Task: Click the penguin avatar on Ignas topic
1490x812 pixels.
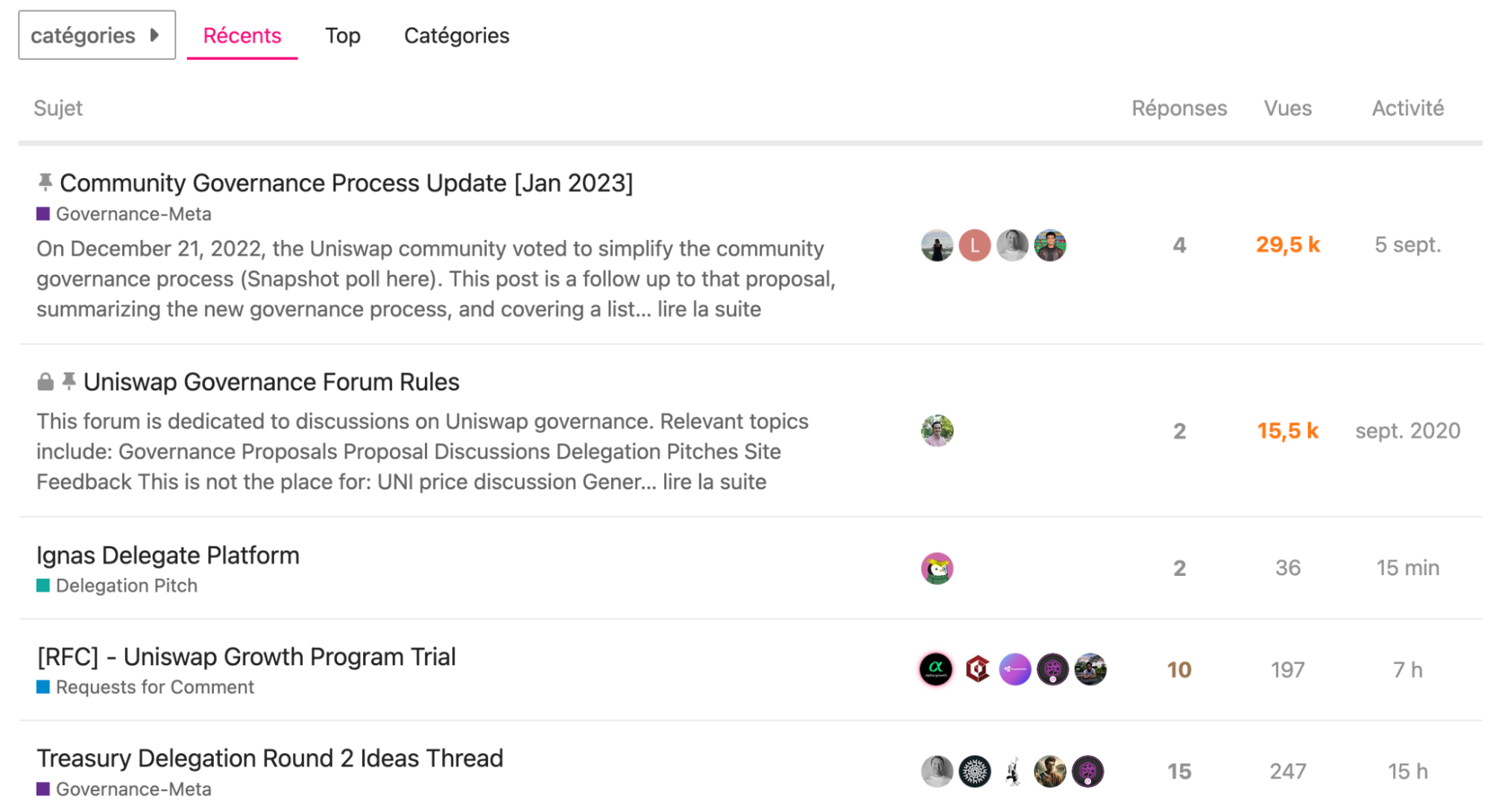Action: 937,568
